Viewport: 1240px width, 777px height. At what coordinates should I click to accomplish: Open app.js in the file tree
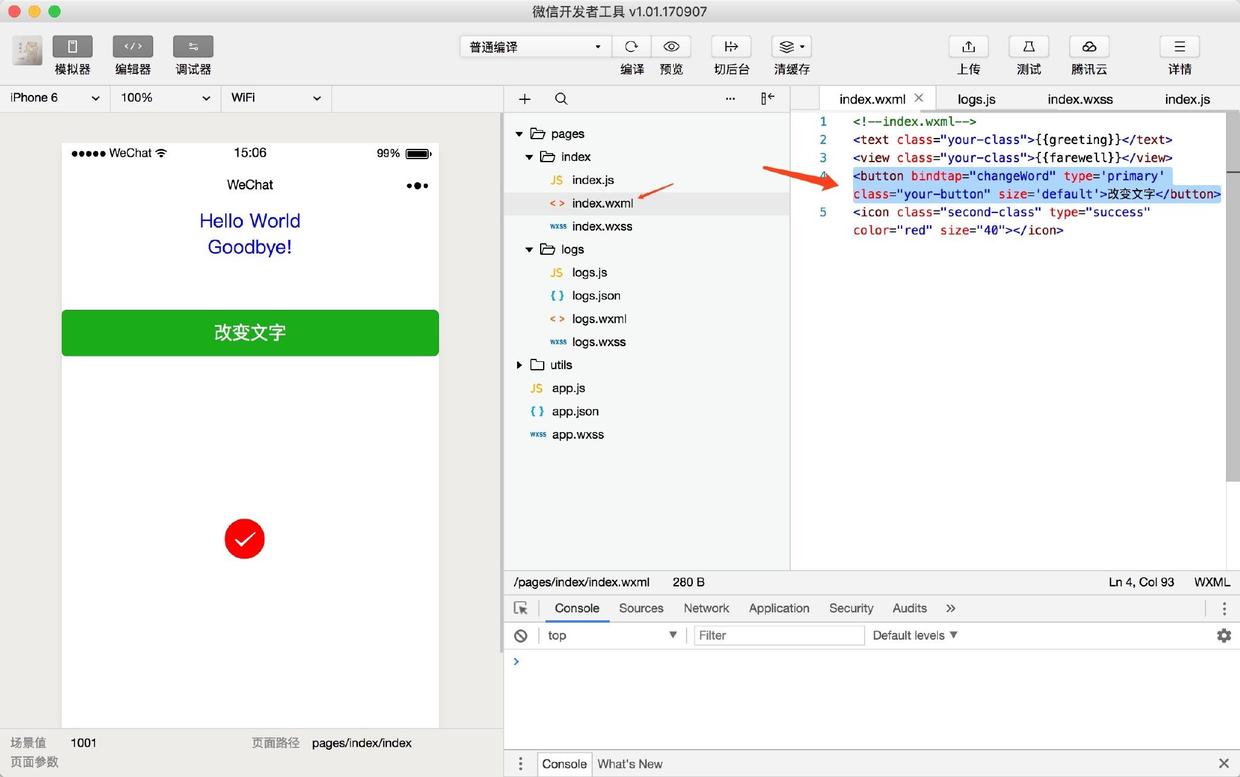click(x=568, y=388)
